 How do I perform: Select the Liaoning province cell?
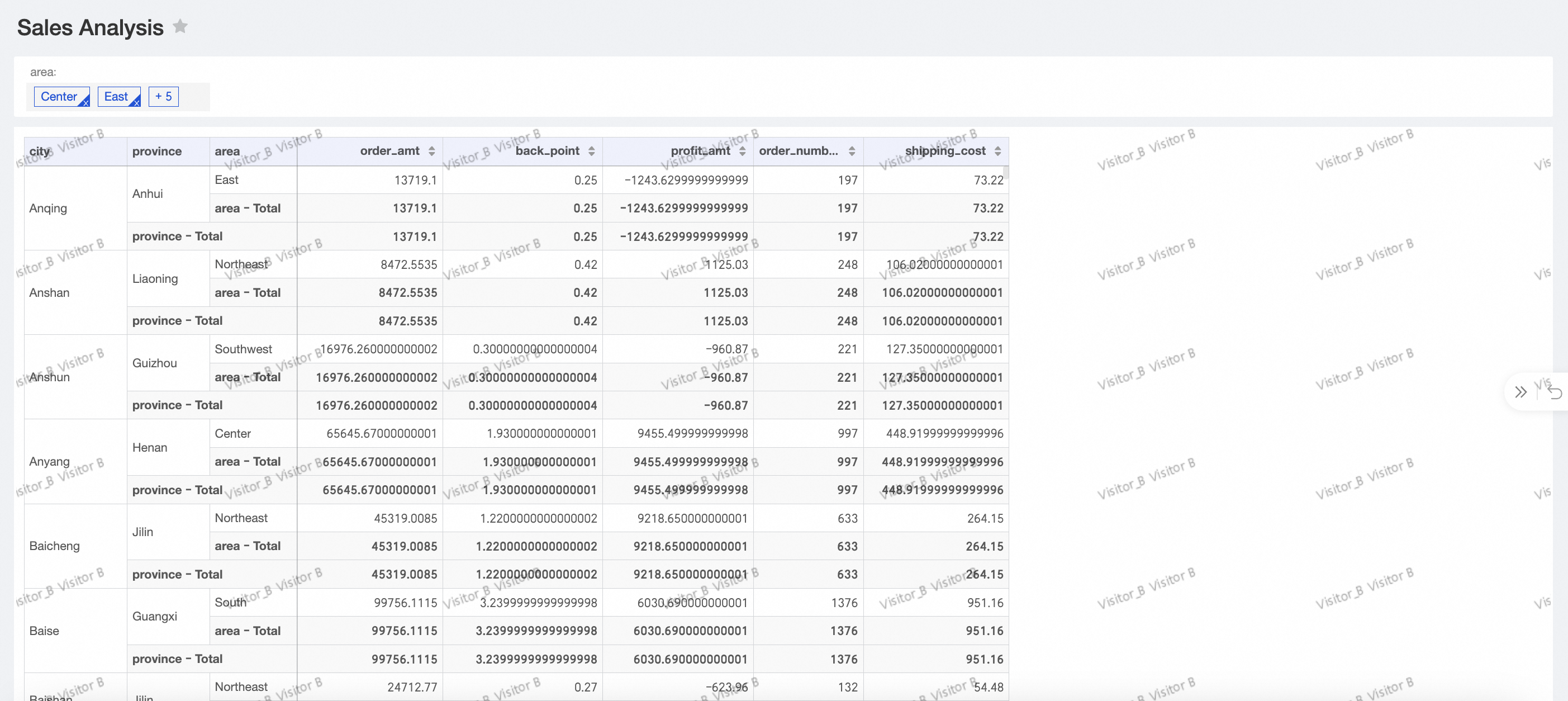pos(155,278)
